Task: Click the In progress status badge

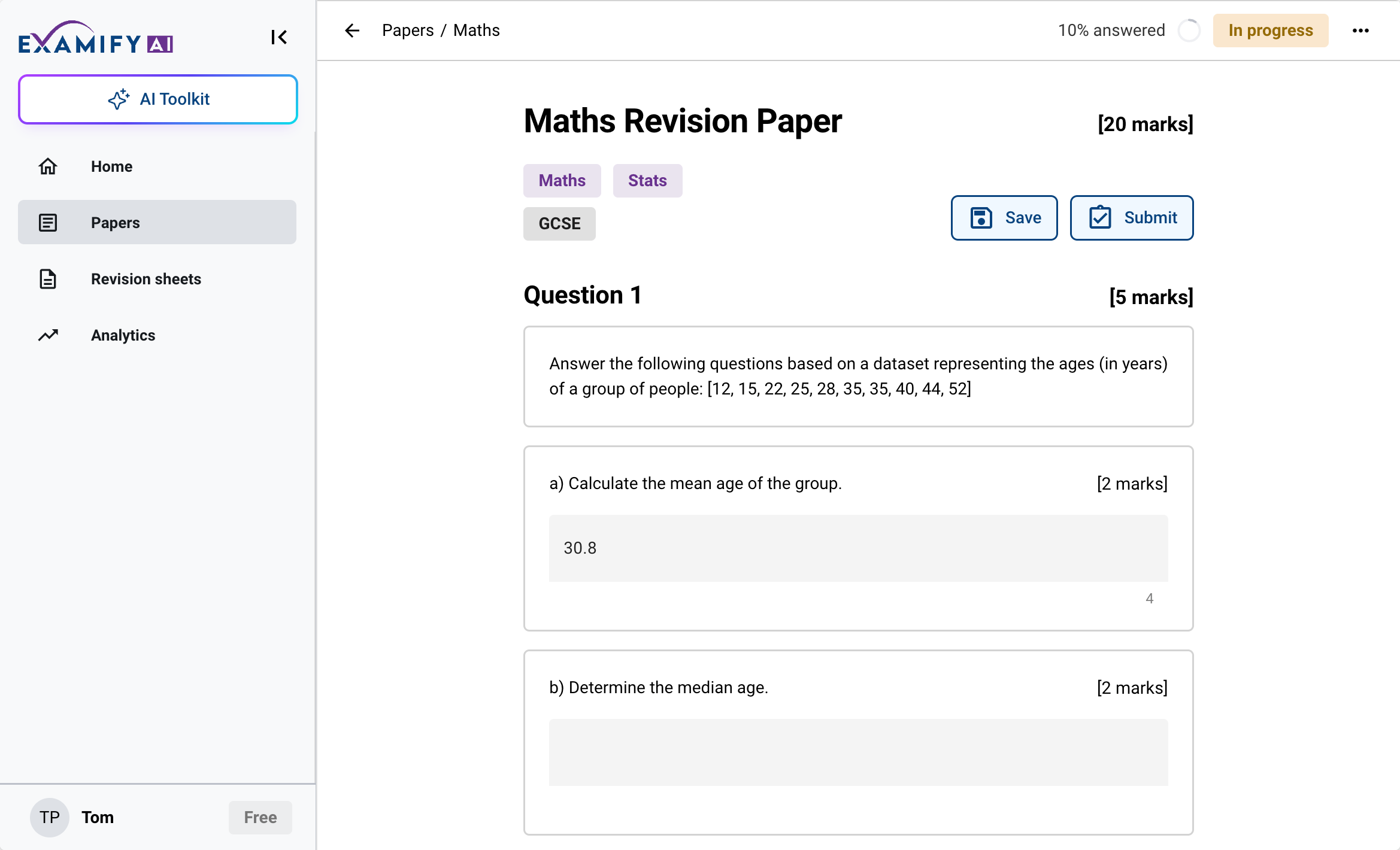Action: click(1270, 31)
